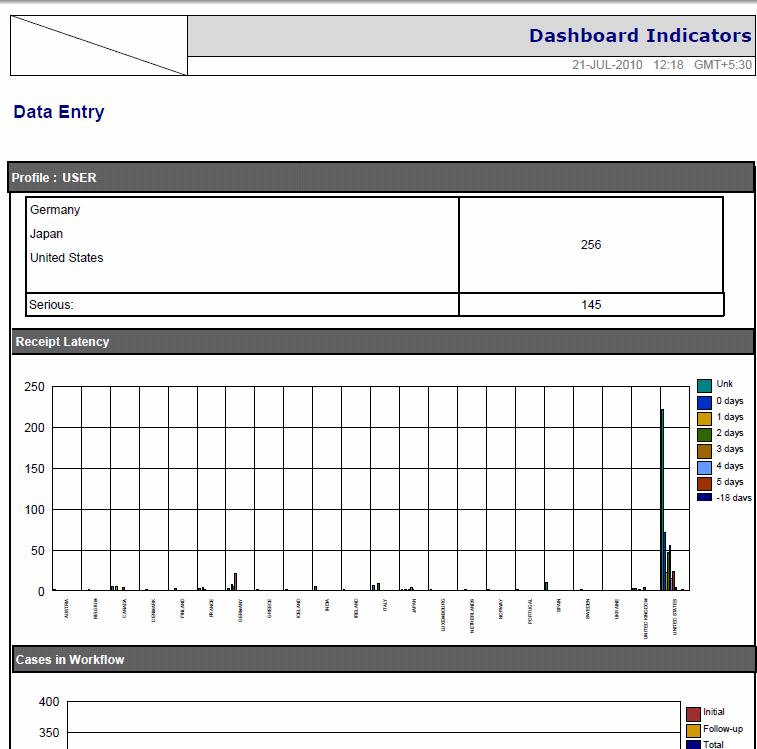Click the 250 axis value
The height and width of the screenshot is (749, 757).
(34, 387)
